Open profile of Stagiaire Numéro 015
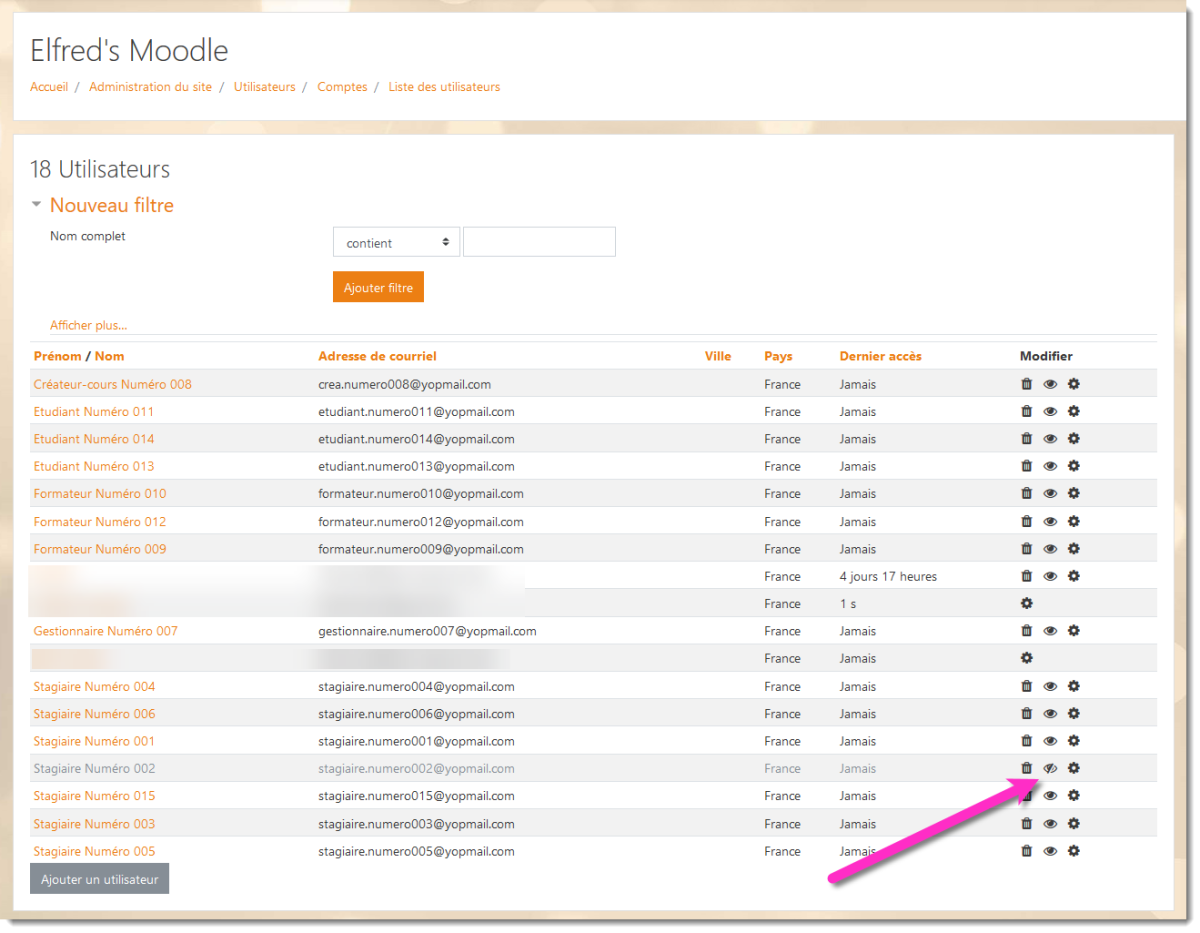Viewport: 1200px width, 933px height. pyautogui.click(x=94, y=796)
